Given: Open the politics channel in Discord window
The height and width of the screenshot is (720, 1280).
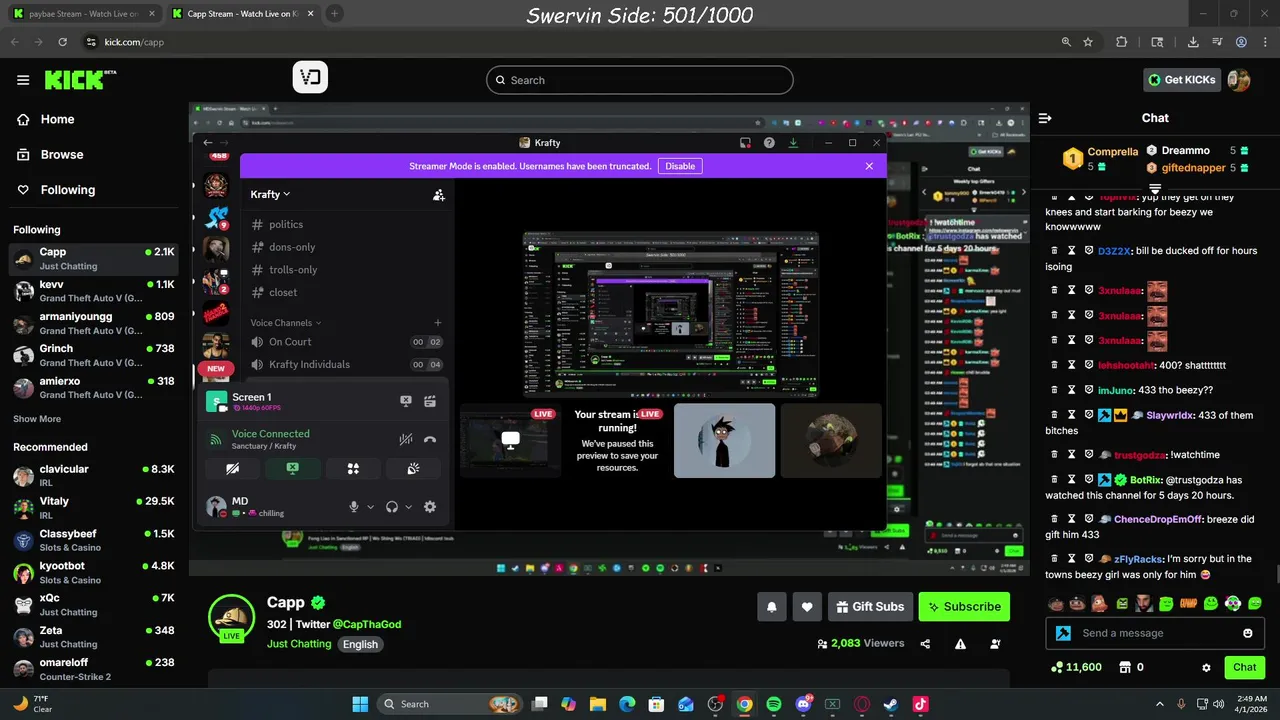Looking at the screenshot, I should (x=286, y=225).
